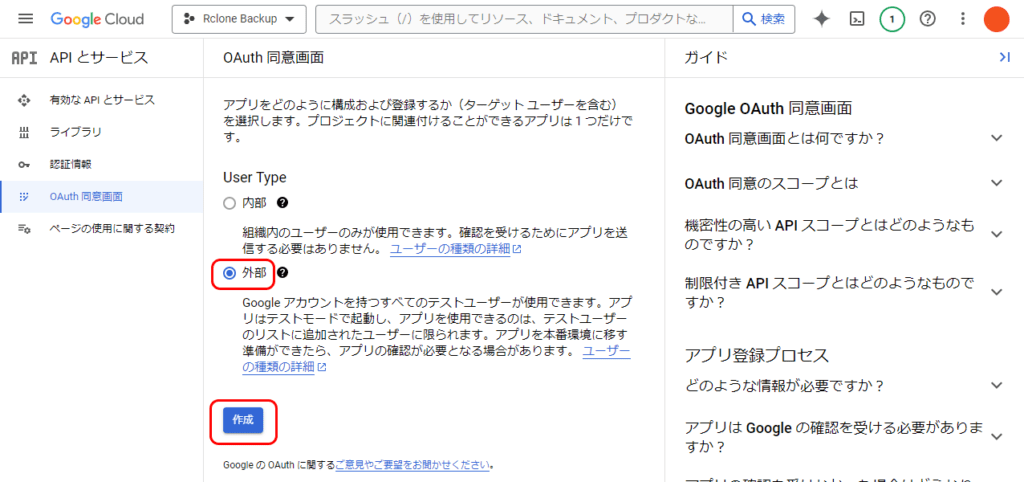Viewport: 1024px width, 482px height.
Task: Click the OAuth 同意画面 page title
Action: [273, 57]
